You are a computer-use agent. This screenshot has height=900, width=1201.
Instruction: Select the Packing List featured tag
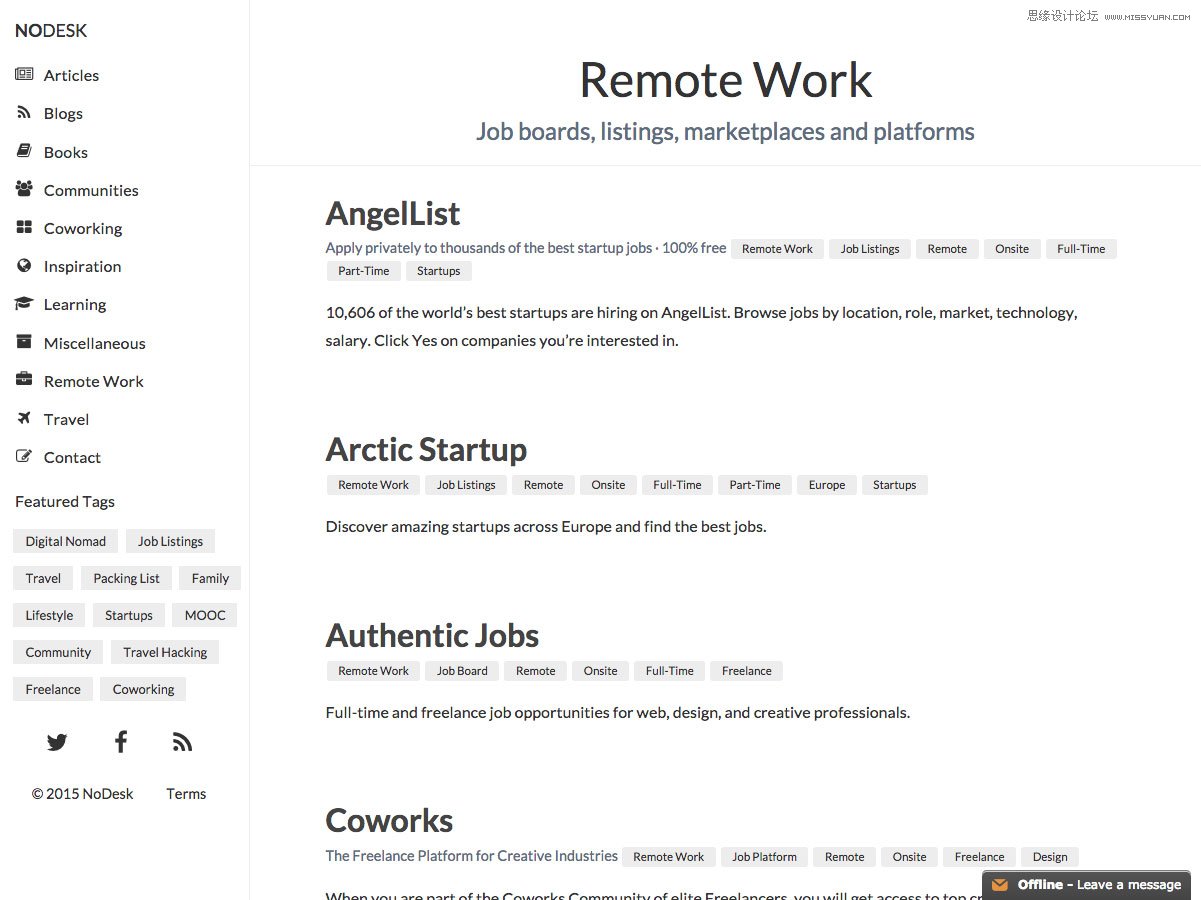click(126, 578)
